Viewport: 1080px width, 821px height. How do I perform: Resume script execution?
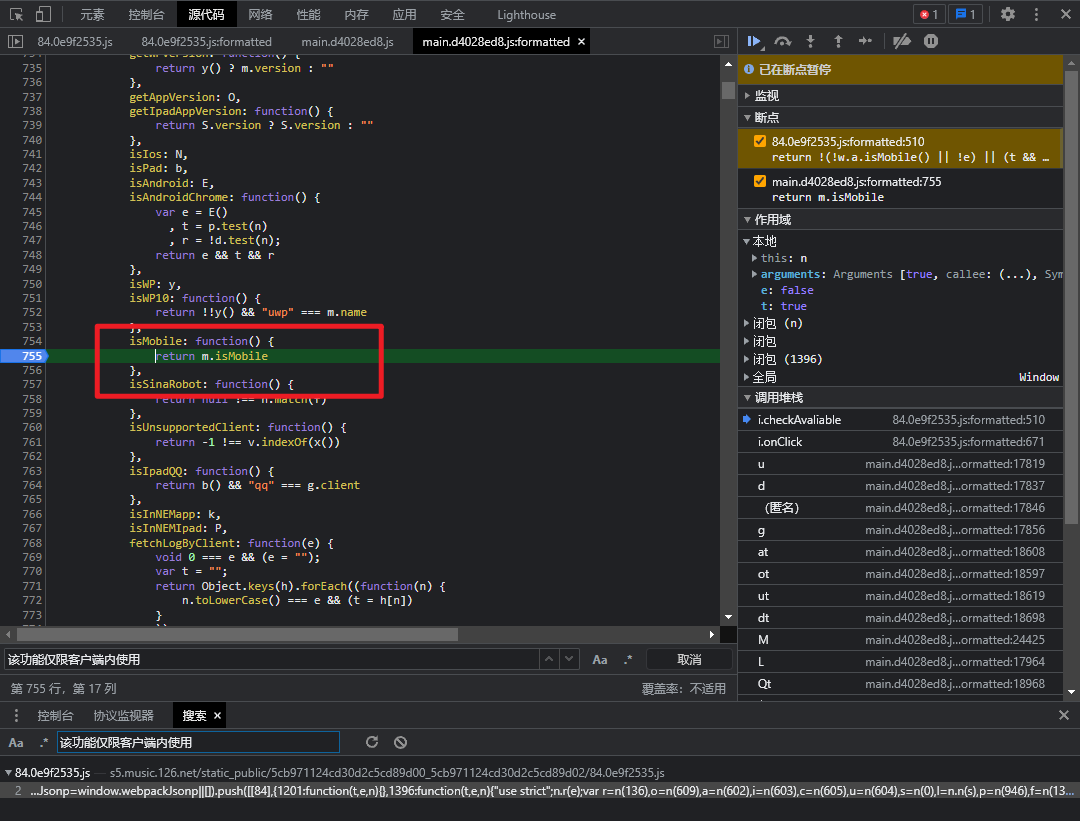coord(754,42)
